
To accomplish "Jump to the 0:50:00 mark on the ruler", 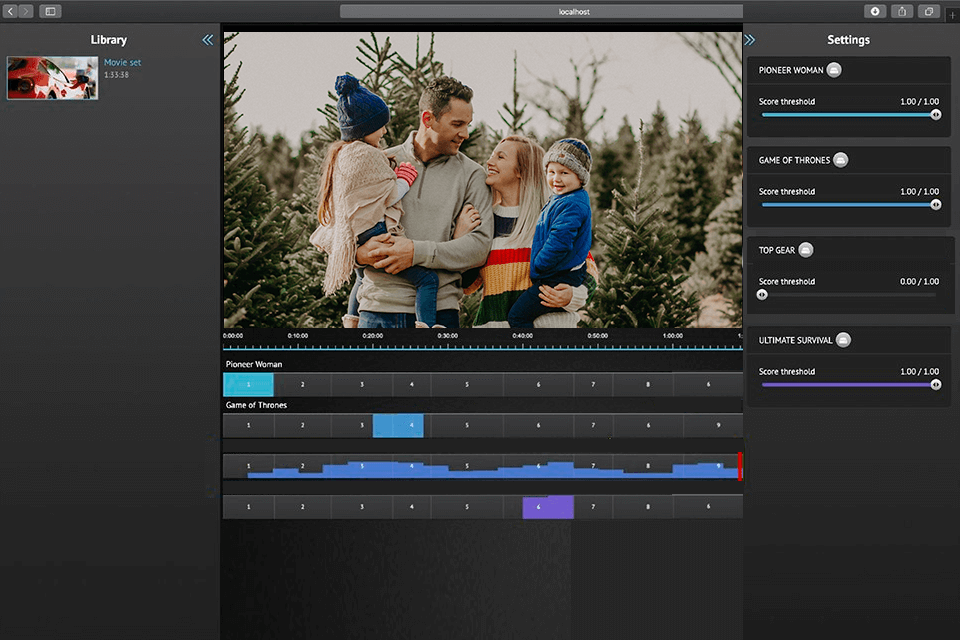I will 598,336.
